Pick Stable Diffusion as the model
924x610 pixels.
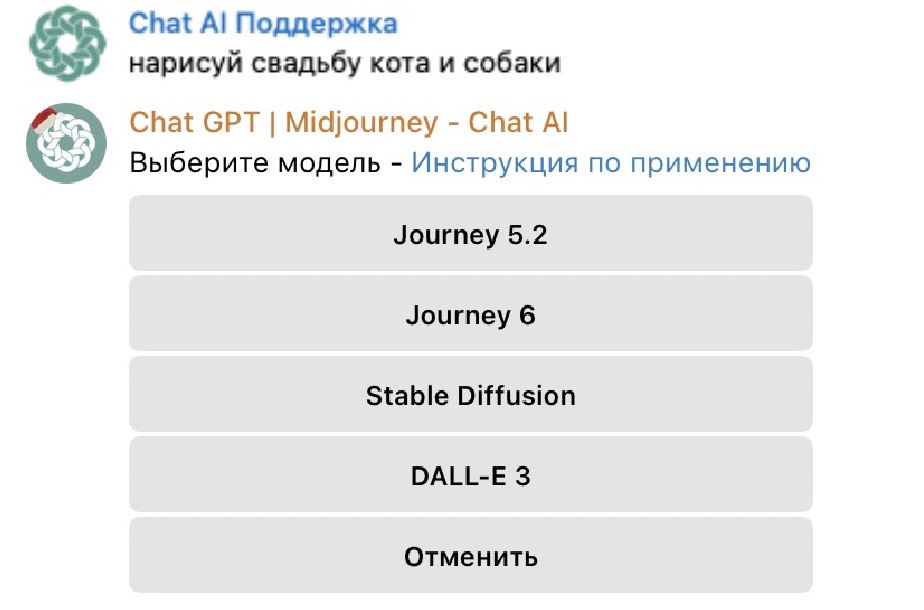[470, 395]
